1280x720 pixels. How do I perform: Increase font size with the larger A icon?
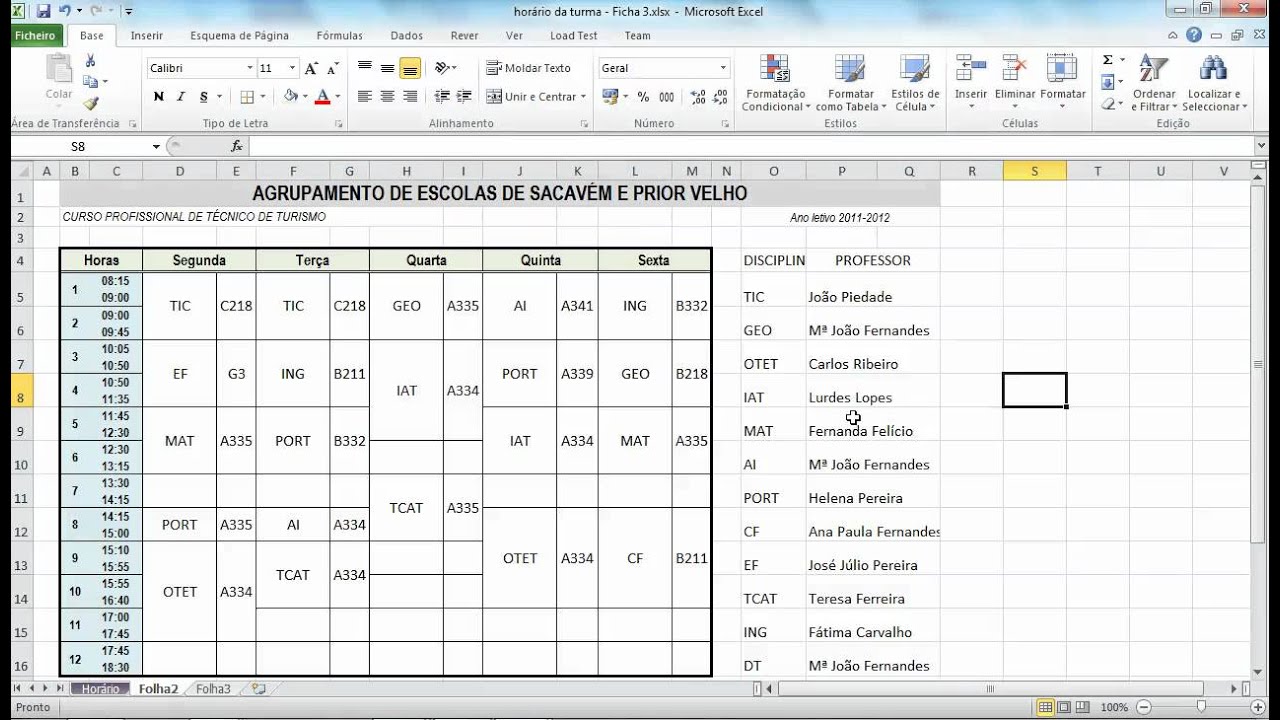coord(310,68)
